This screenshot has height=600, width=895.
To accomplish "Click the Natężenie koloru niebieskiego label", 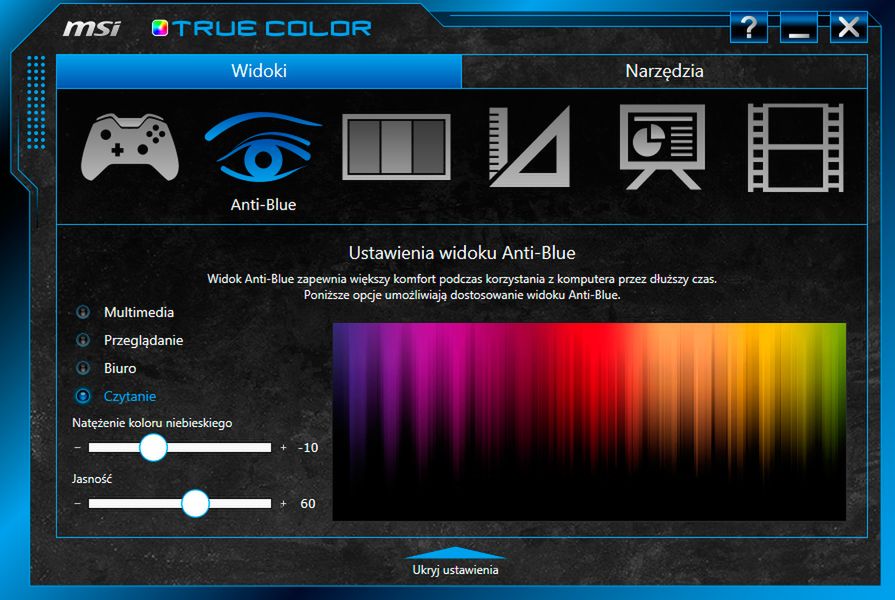I will pos(152,423).
